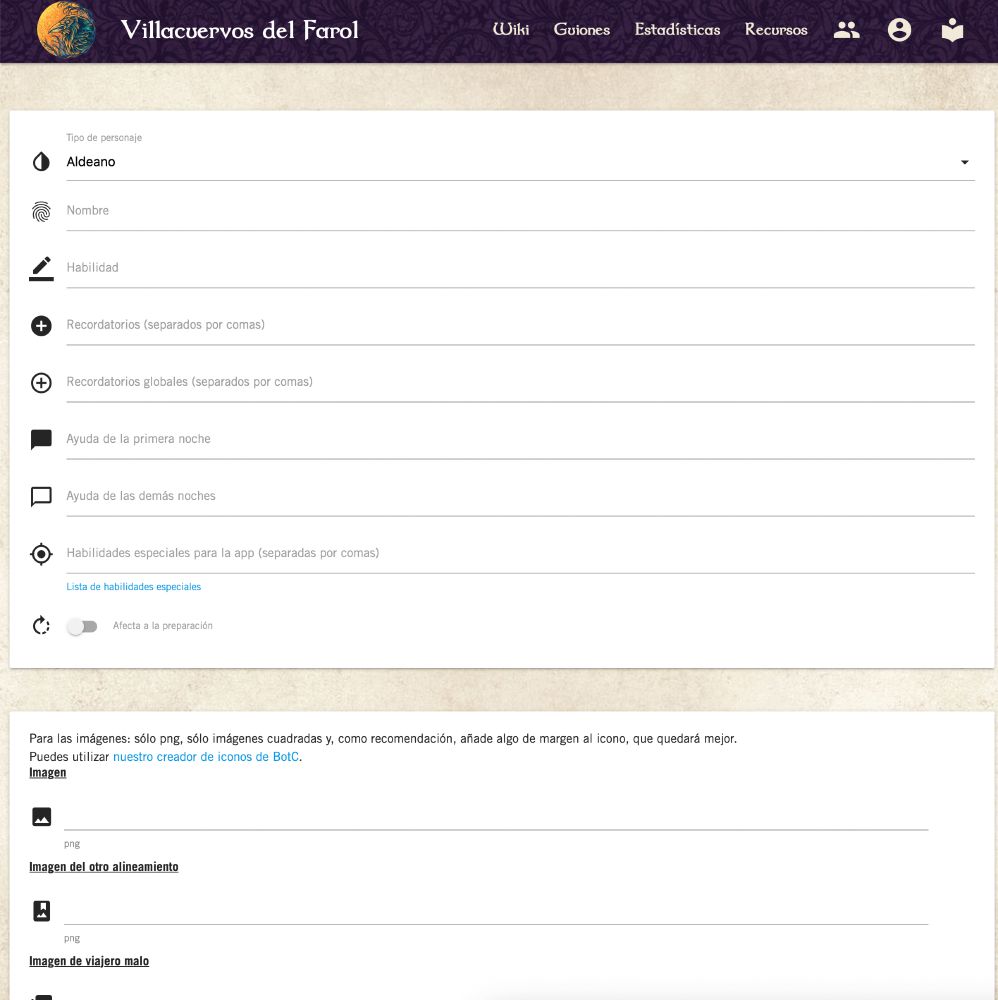Viewport: 998px width, 1000px height.
Task: Click the book reader icon in header
Action: click(x=952, y=30)
